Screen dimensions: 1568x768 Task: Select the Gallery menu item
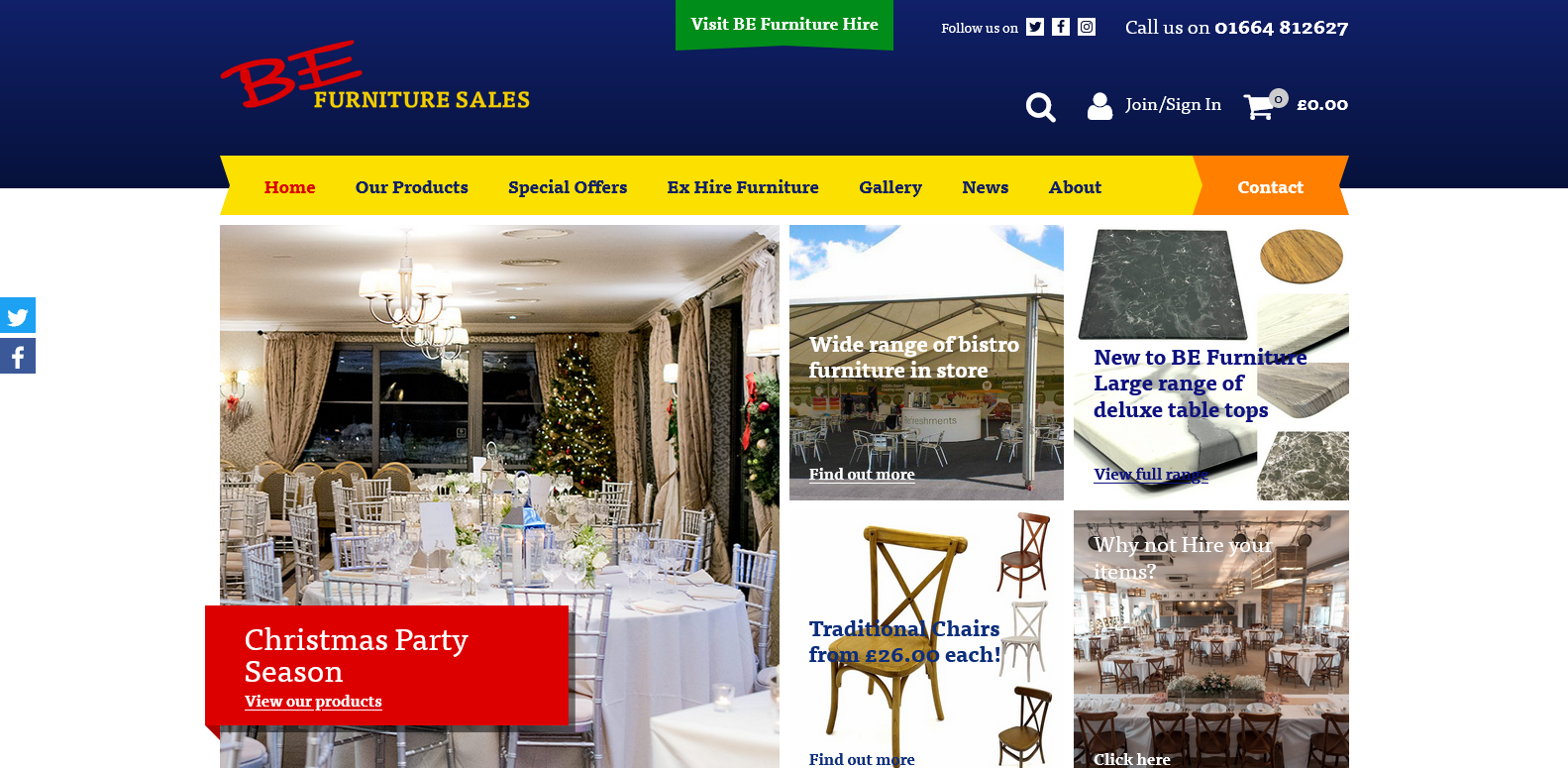890,187
